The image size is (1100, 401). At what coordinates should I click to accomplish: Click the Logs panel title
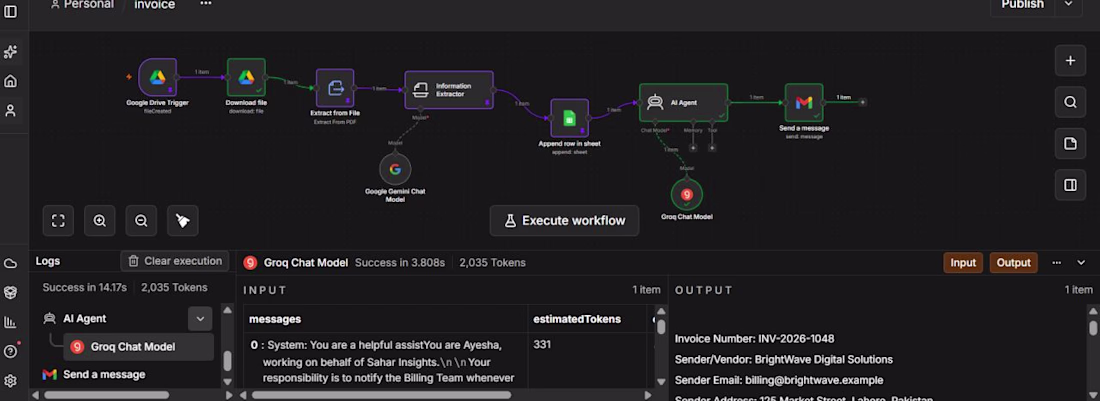(x=48, y=261)
